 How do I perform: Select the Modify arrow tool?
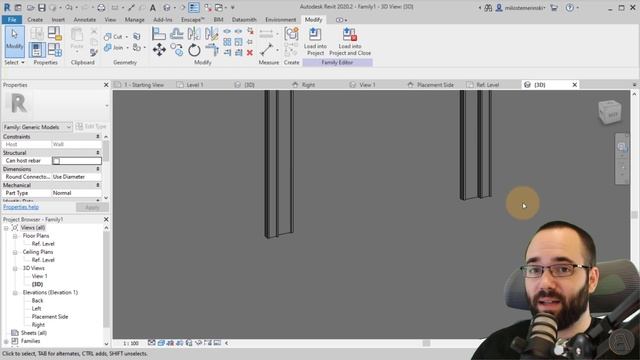click(x=15, y=41)
